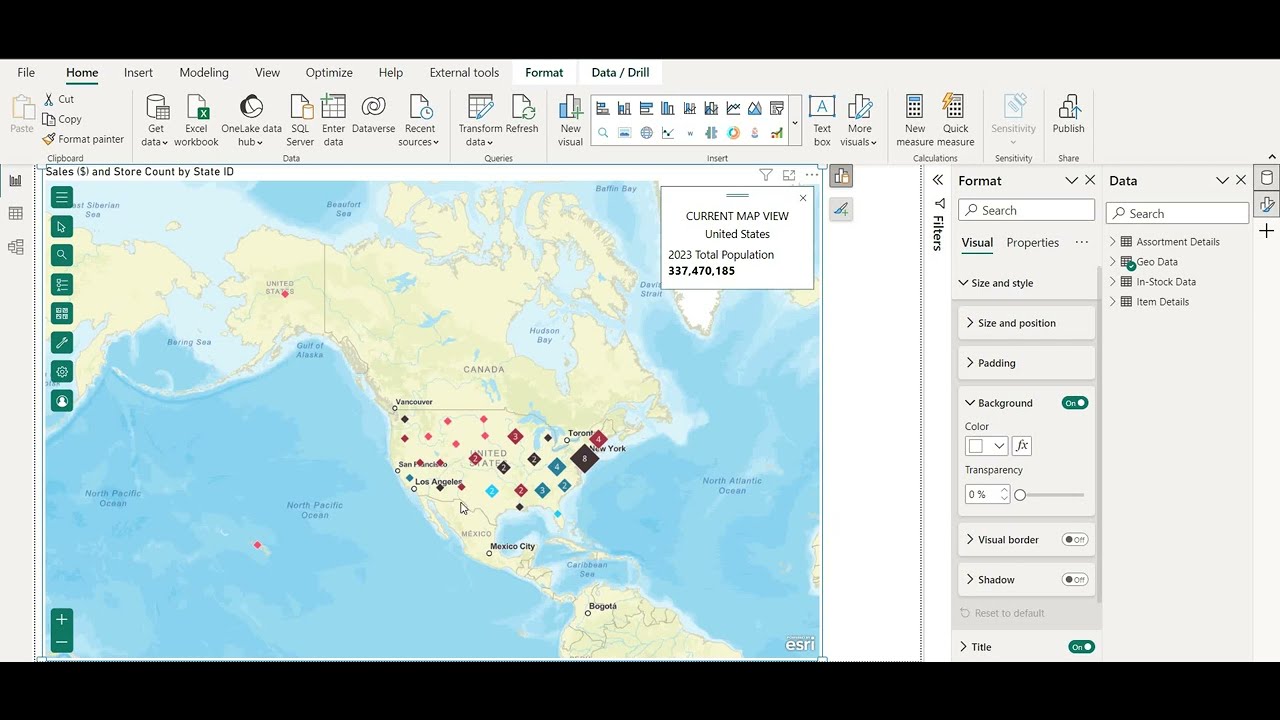Collapse the Background section
Image resolution: width=1280 pixels, height=720 pixels.
click(970, 403)
